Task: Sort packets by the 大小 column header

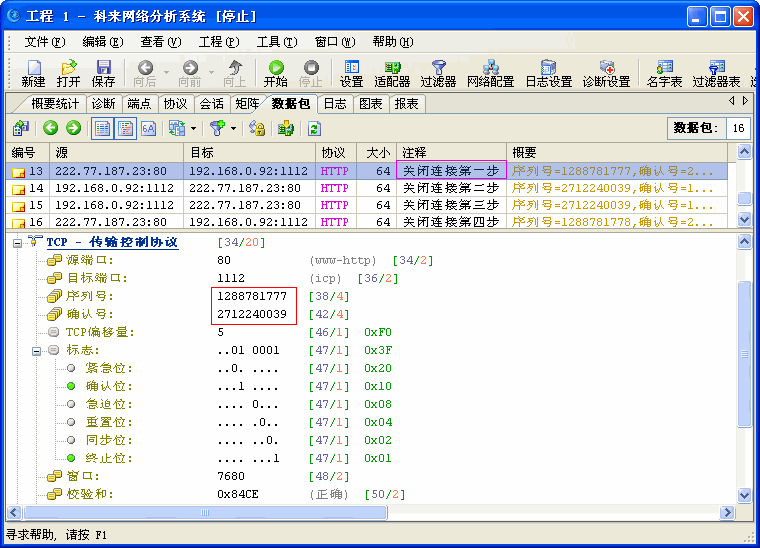Action: [377, 153]
